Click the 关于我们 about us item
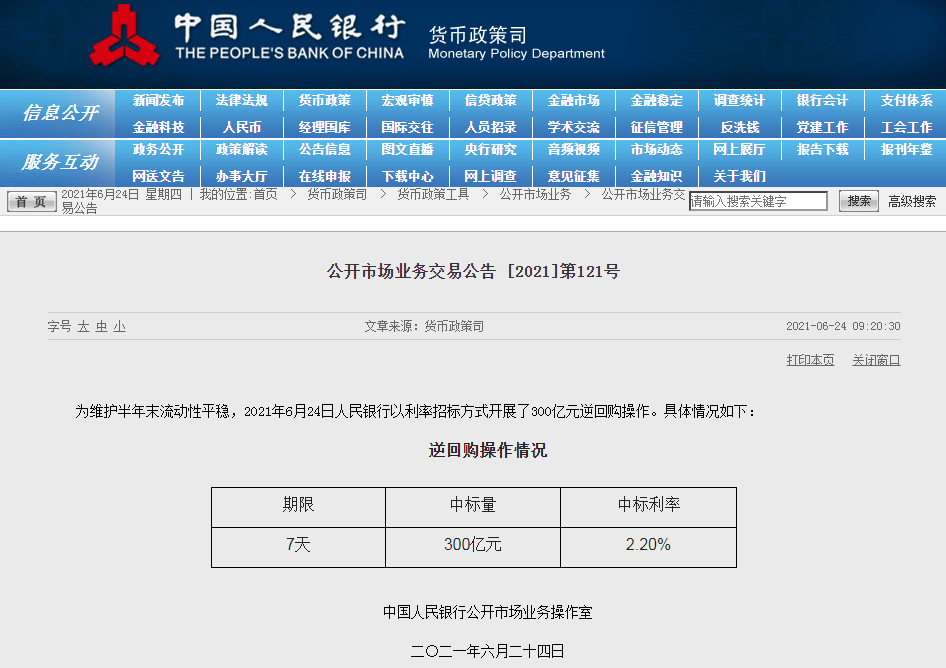The image size is (946, 668). pos(740,176)
